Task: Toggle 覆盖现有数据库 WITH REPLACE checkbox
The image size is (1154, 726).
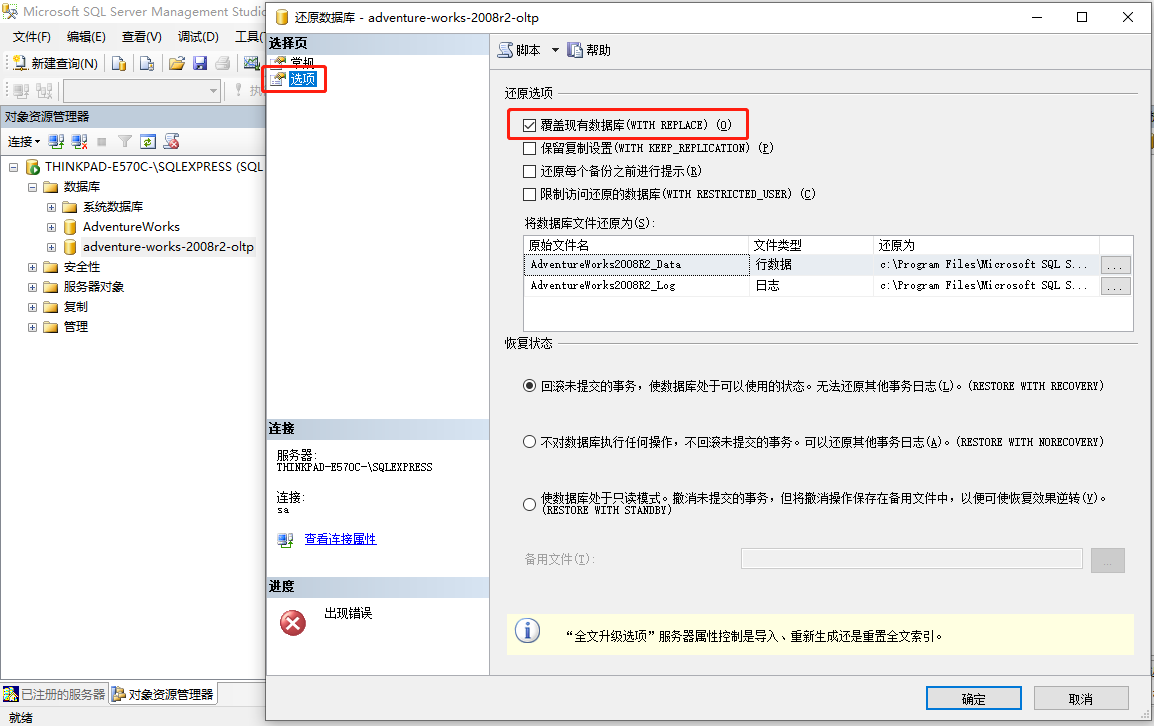Action: pyautogui.click(x=529, y=125)
